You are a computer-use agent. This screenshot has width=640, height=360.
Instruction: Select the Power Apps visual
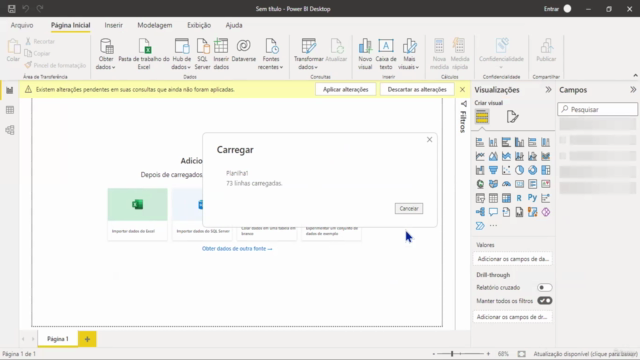tap(545, 212)
